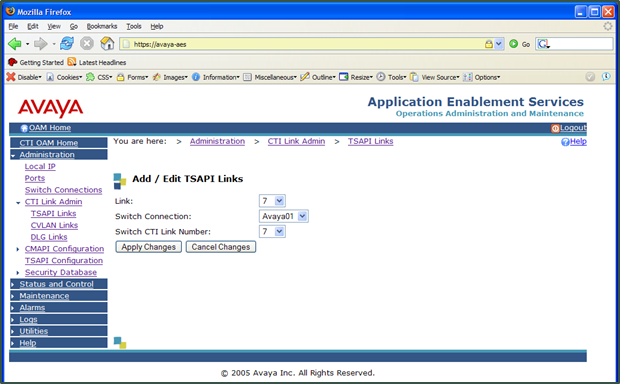Viewport: 620px width, 384px height.
Task: Open the CSS toolbar menu
Action: click(x=100, y=77)
